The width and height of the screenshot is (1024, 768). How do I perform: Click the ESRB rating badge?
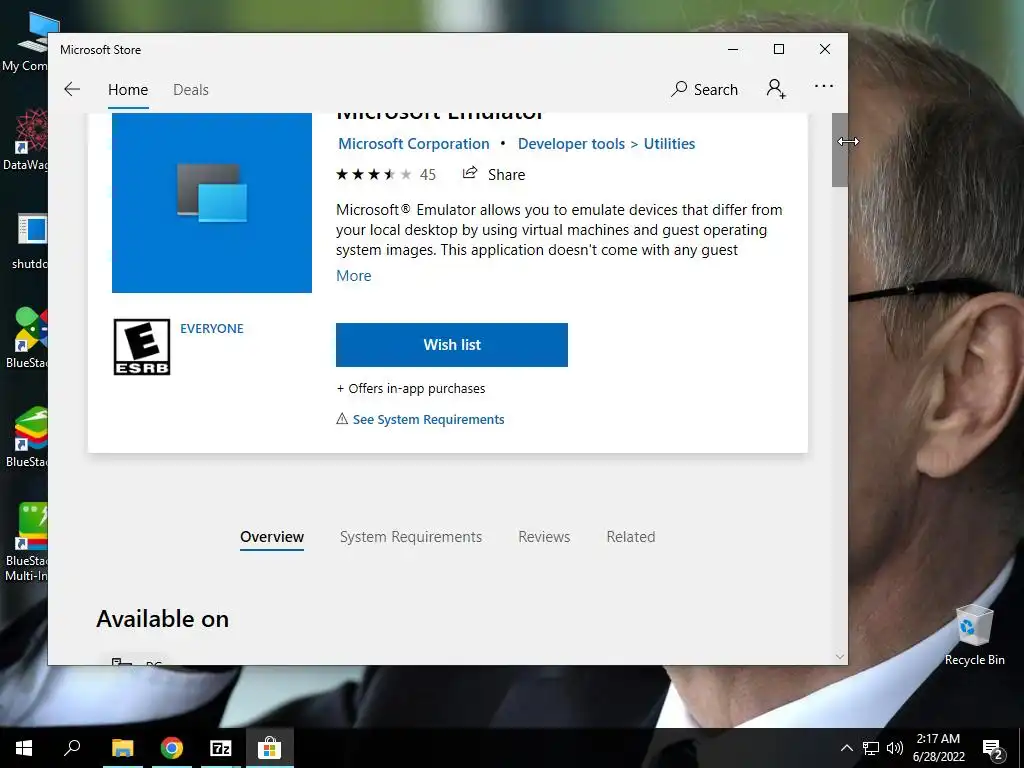pos(142,347)
